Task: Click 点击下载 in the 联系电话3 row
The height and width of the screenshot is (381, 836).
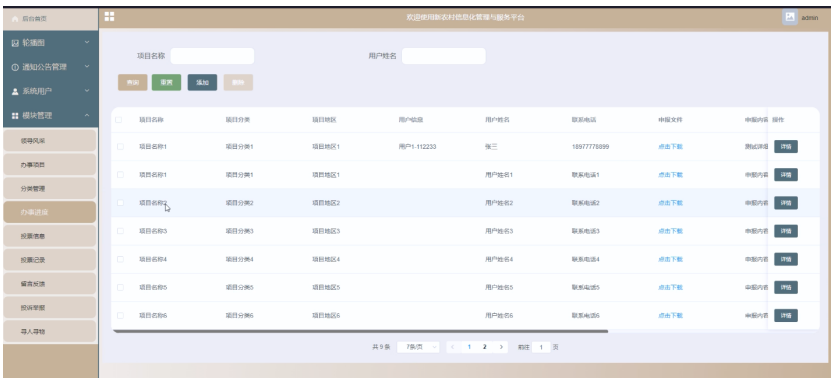Action: (x=670, y=231)
